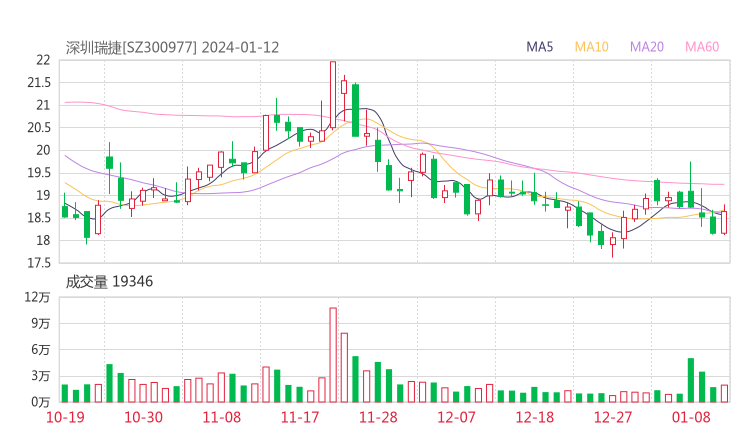
Task: Click the 22 price axis label
Action: pos(43,60)
